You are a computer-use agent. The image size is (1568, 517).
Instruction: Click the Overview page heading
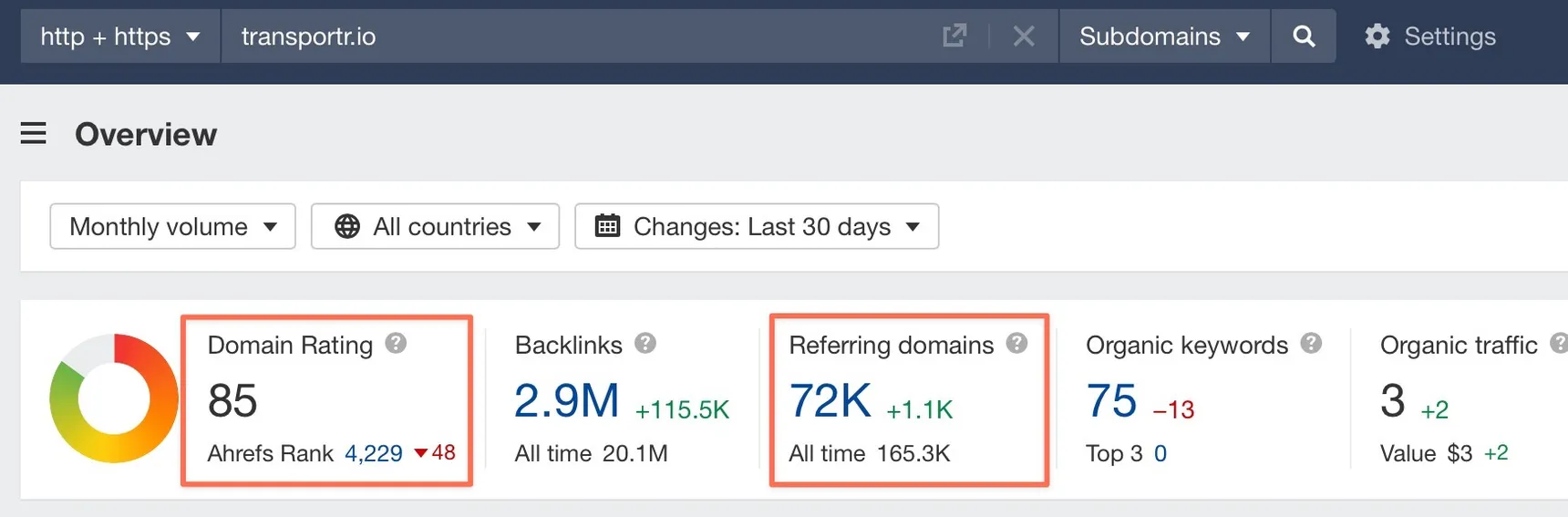[146, 134]
